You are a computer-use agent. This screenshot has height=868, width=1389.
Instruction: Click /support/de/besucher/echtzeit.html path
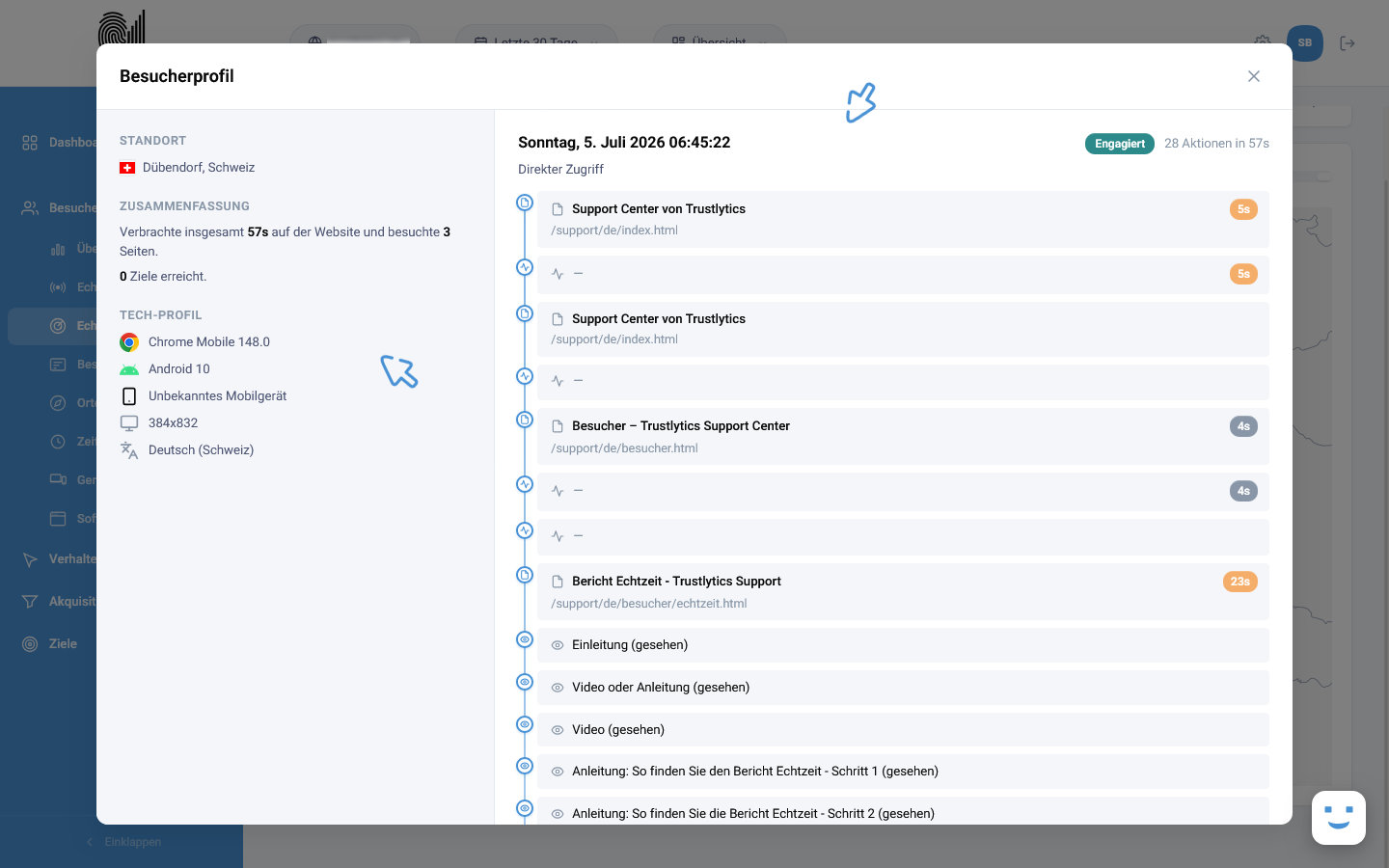pos(649,604)
